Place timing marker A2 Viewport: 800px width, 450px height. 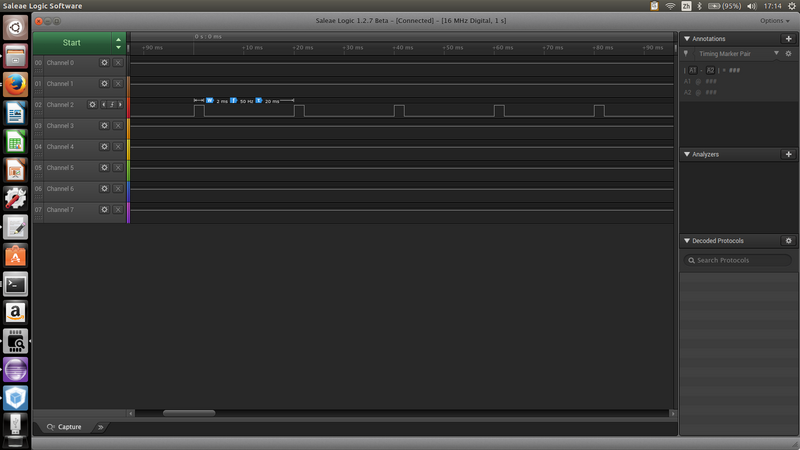pyautogui.click(x=710, y=70)
